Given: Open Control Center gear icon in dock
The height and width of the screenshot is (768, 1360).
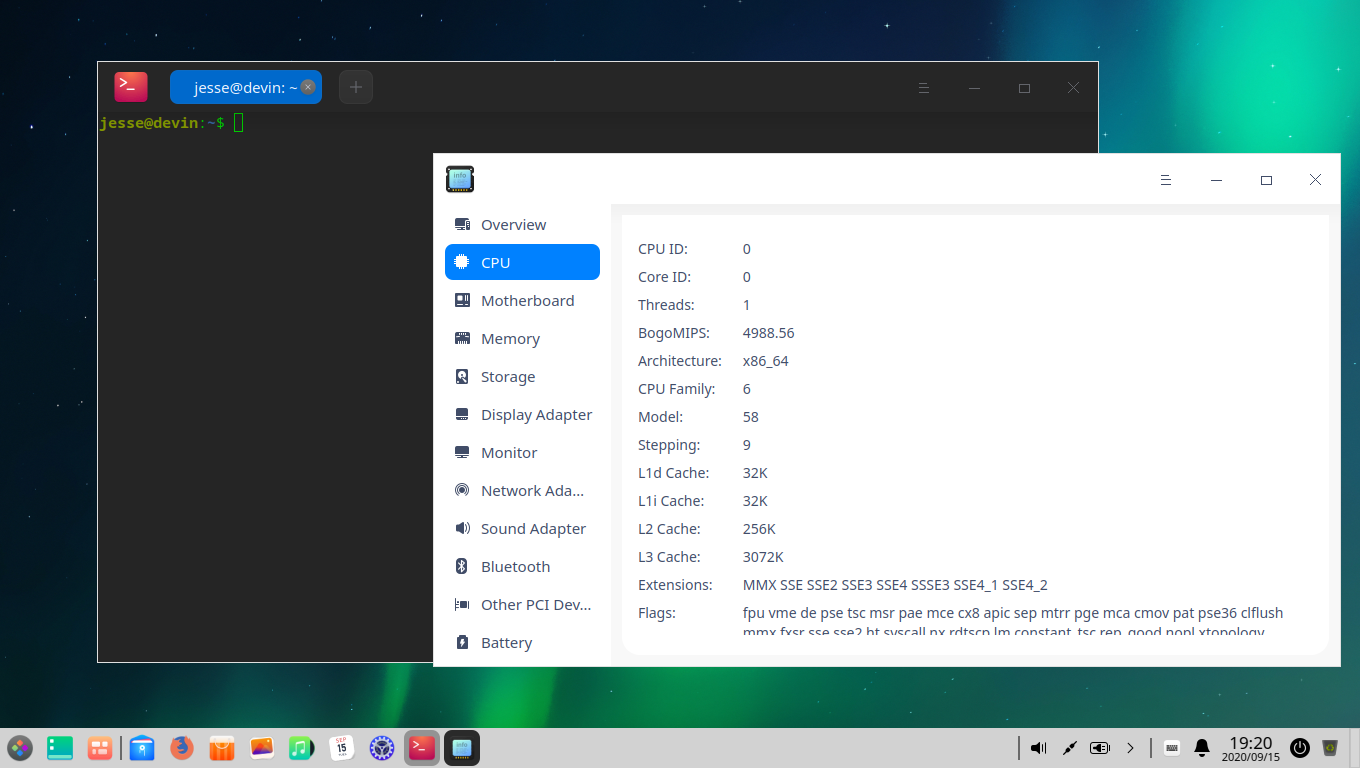Looking at the screenshot, I should [382, 747].
